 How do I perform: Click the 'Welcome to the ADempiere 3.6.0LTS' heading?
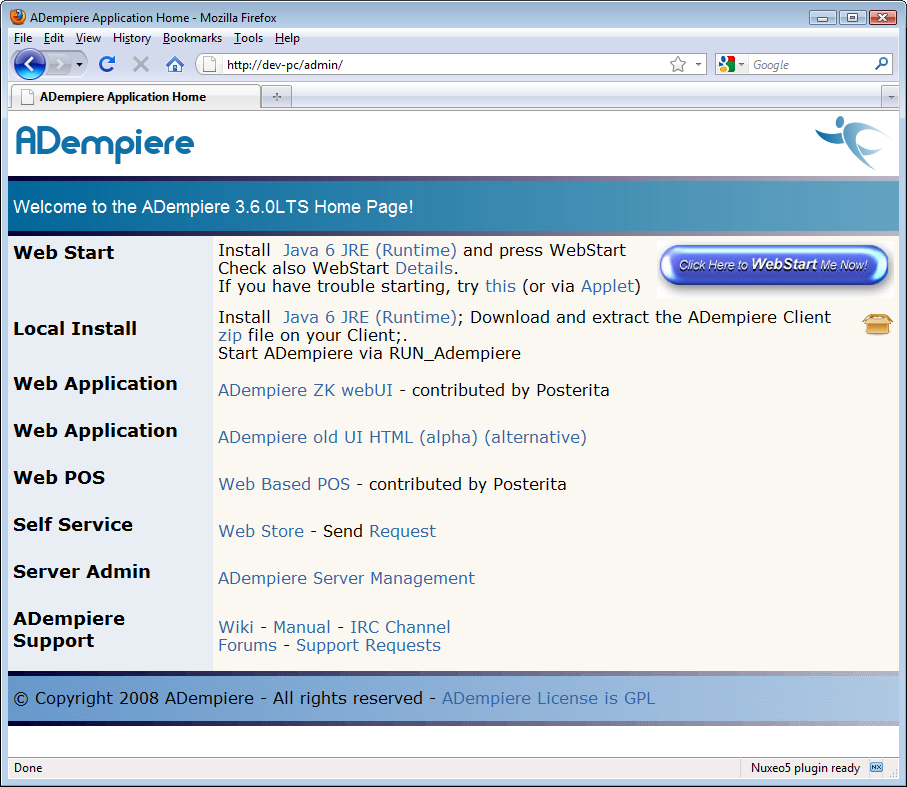click(213, 207)
